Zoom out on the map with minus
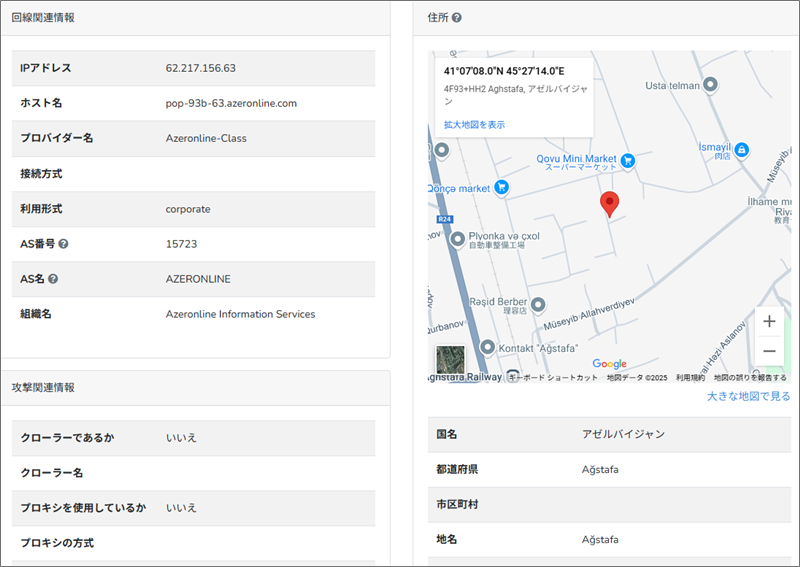This screenshot has height=567, width=800. coord(769,351)
